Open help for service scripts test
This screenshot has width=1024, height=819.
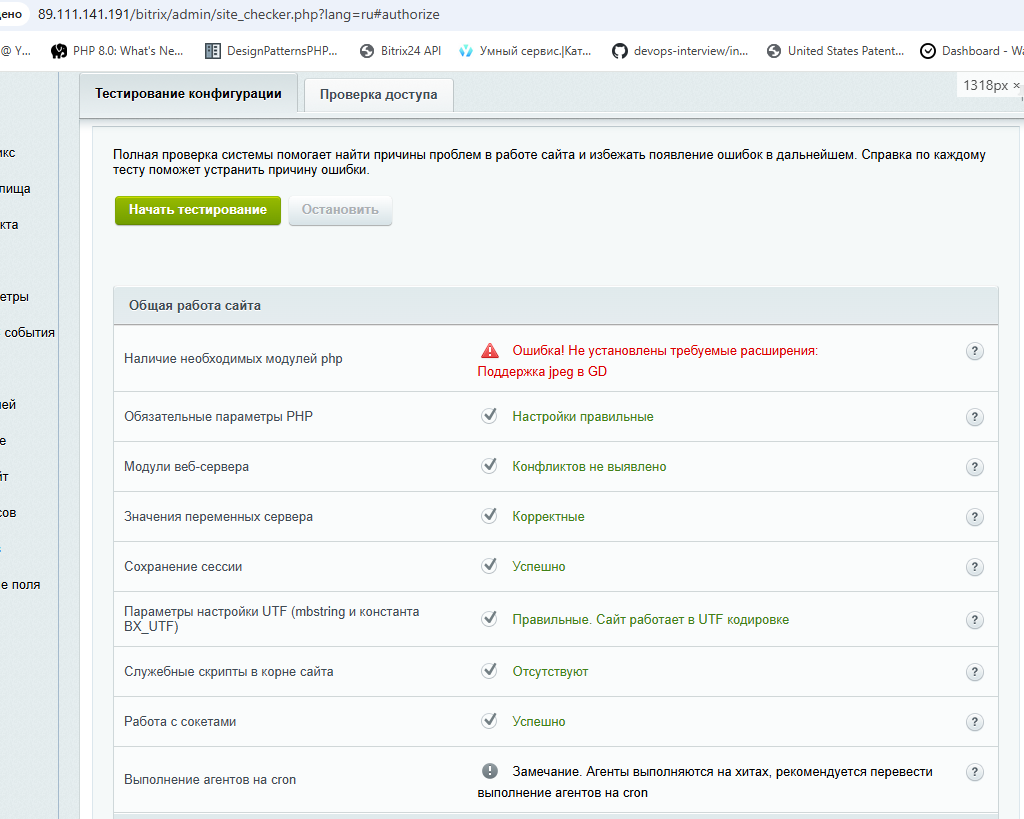pos(974,672)
